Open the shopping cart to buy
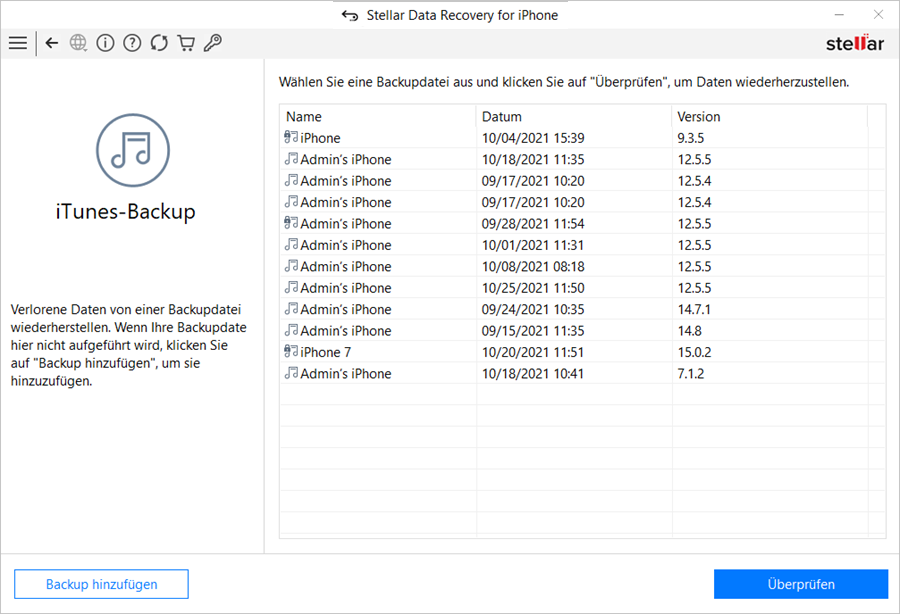Viewport: 900px width, 614px height. [186, 43]
